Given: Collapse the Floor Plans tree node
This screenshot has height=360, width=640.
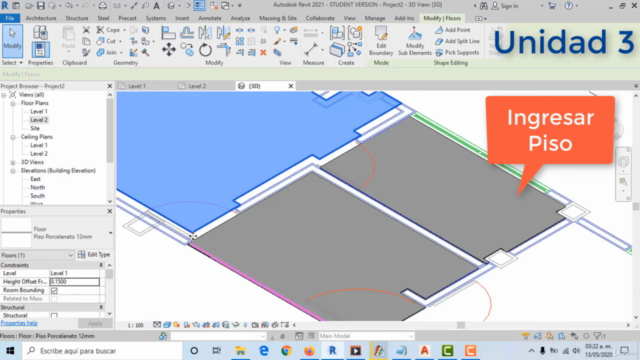Looking at the screenshot, I should tap(13, 103).
